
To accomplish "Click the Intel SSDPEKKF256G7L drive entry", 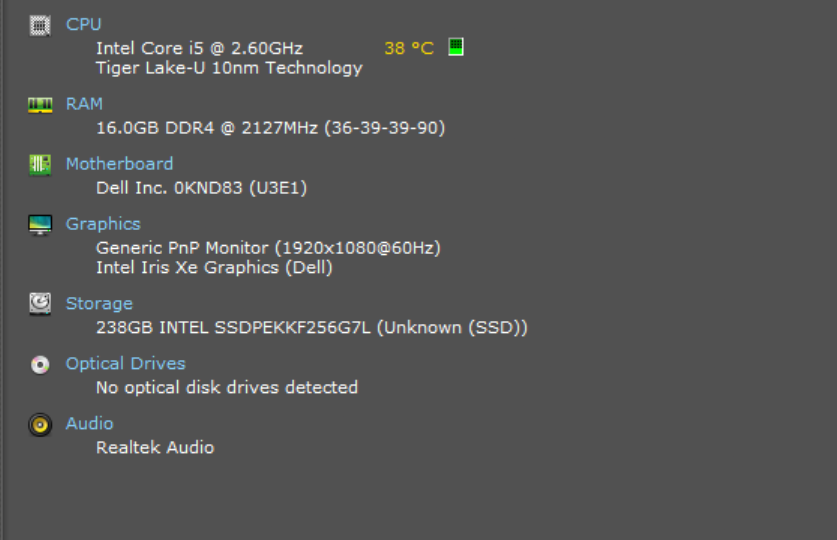I will (x=311, y=327).
